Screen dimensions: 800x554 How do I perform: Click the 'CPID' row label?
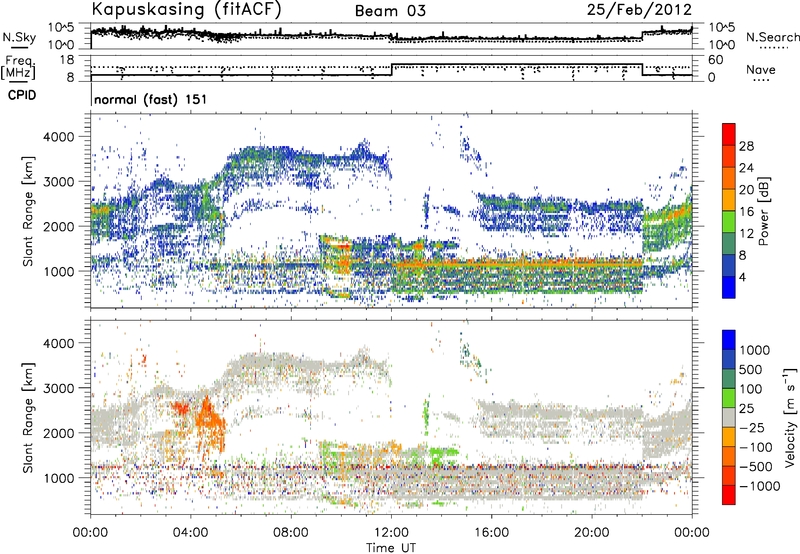coord(22,95)
